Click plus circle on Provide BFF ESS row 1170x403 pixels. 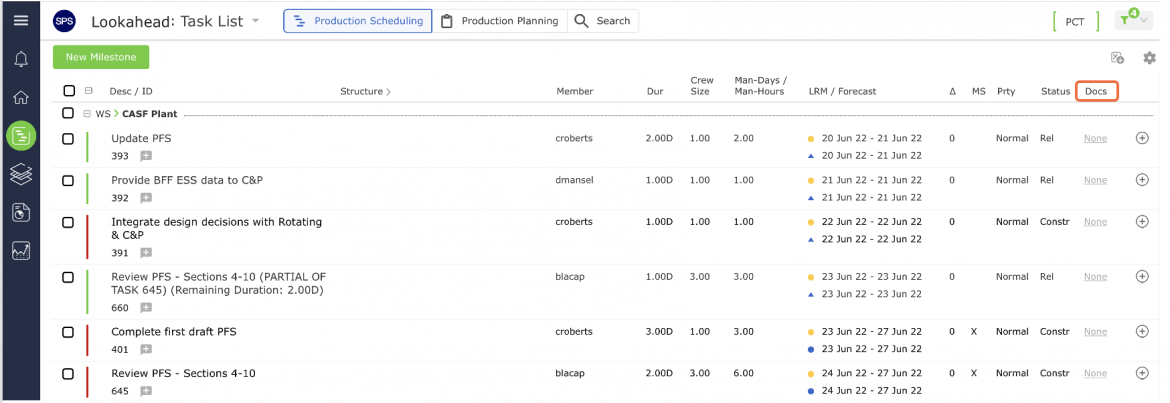pyautogui.click(x=1142, y=180)
